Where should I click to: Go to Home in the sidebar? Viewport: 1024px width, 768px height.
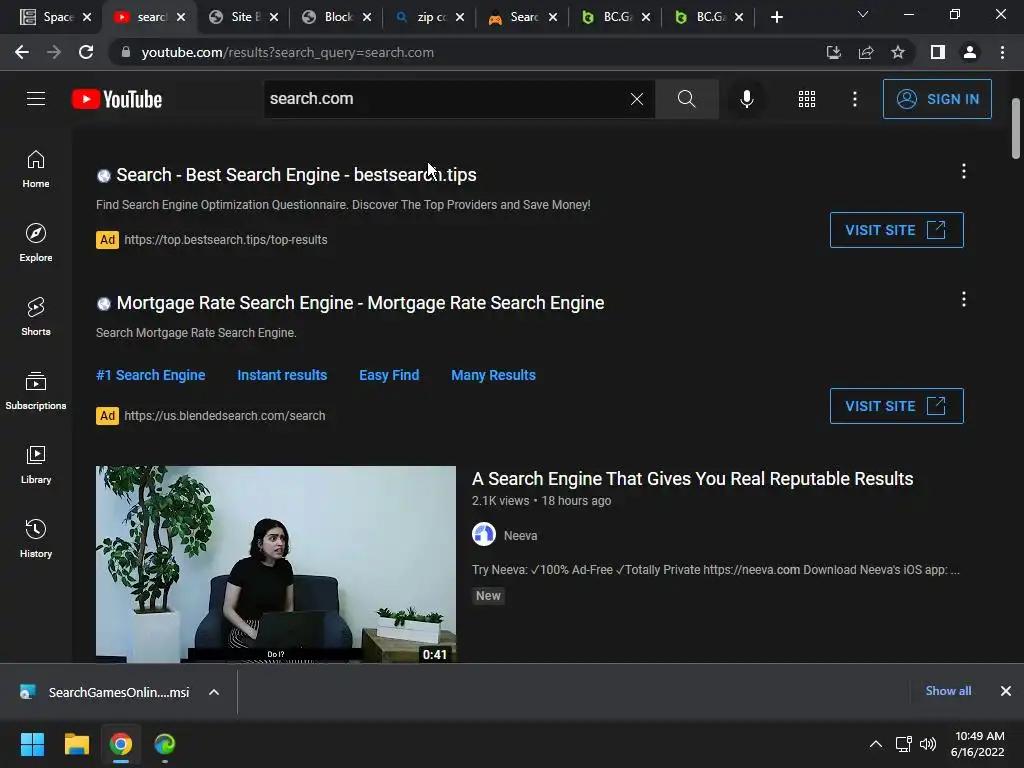(36, 169)
